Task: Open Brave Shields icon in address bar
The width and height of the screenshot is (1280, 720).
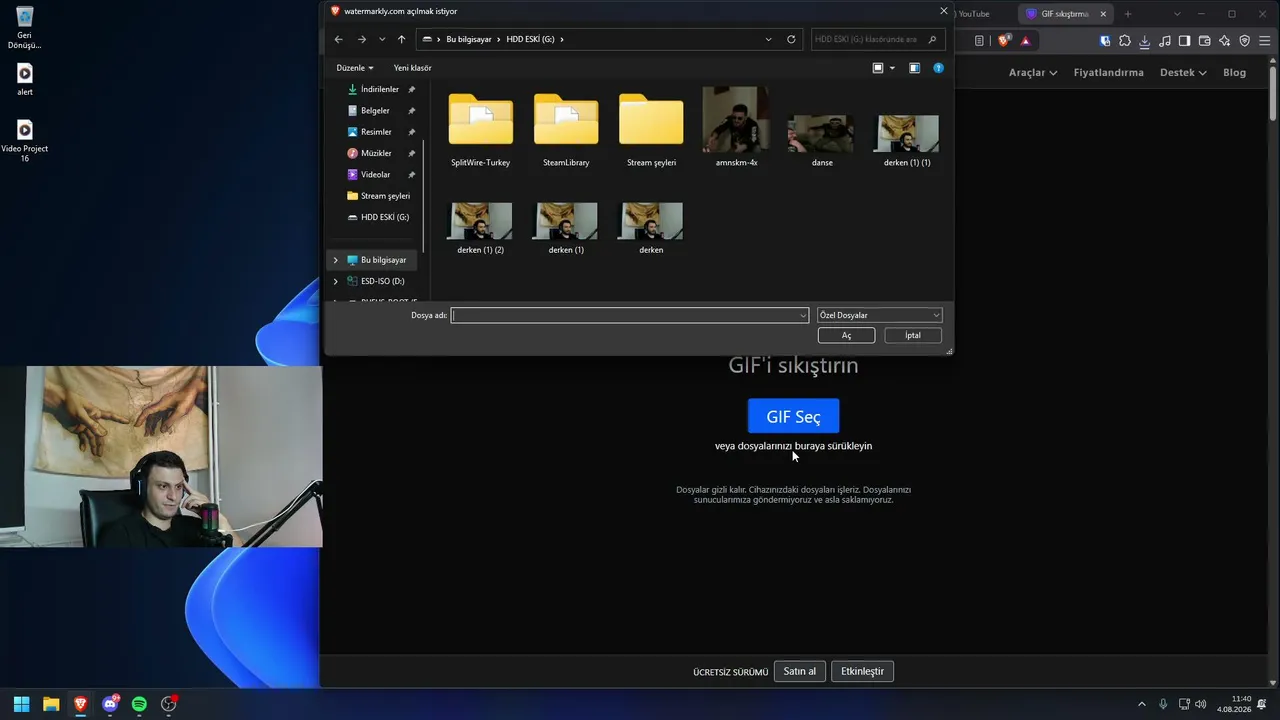Action: 1004,41
